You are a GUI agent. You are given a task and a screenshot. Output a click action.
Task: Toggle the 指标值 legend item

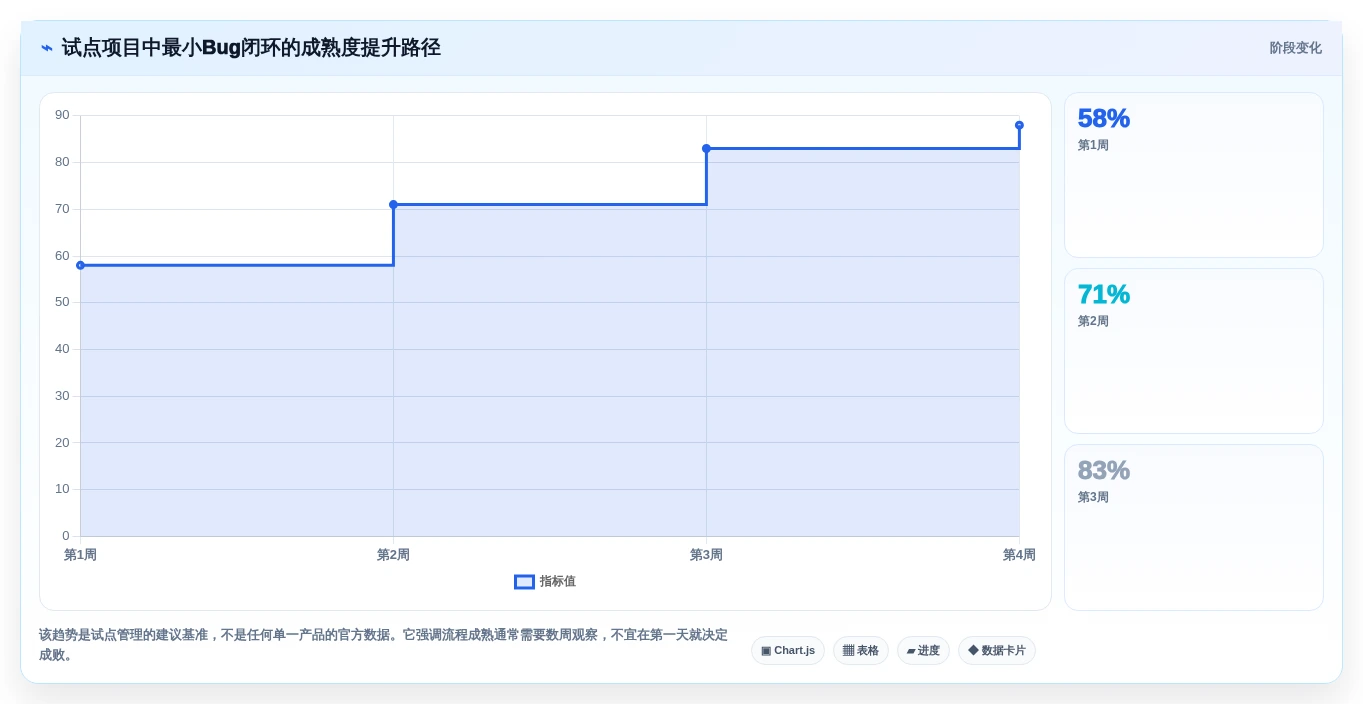click(545, 581)
